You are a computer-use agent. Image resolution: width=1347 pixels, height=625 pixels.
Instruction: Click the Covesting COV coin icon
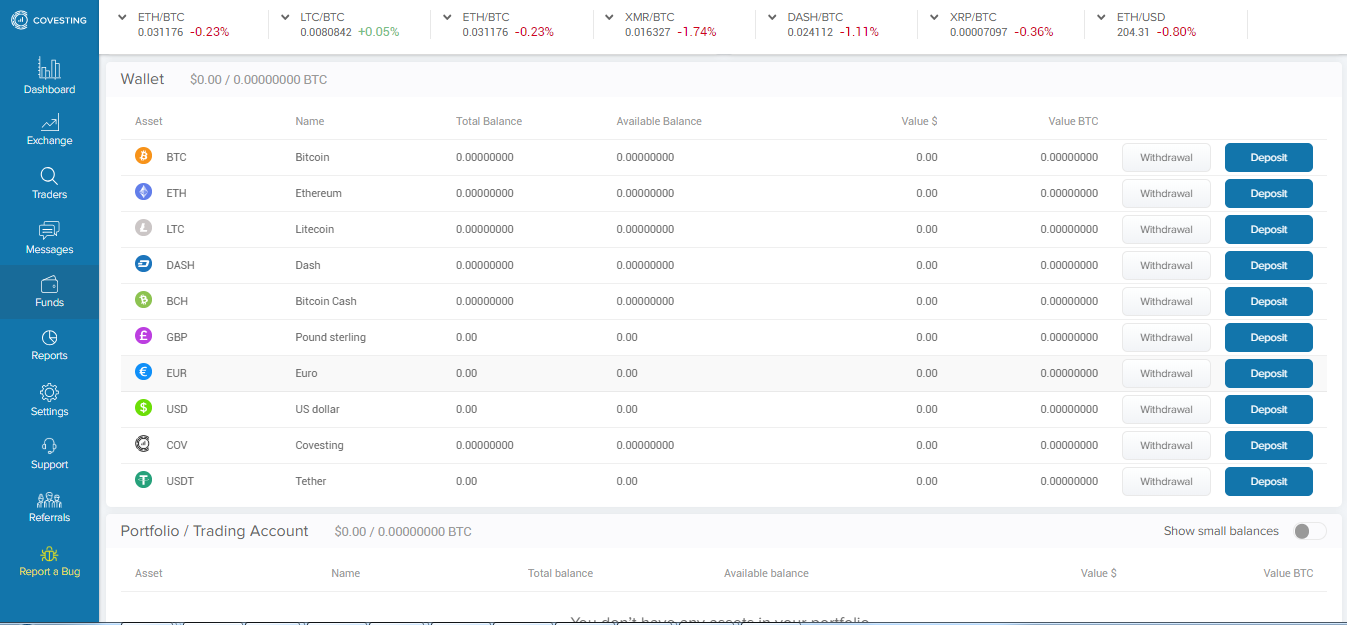tap(143, 444)
